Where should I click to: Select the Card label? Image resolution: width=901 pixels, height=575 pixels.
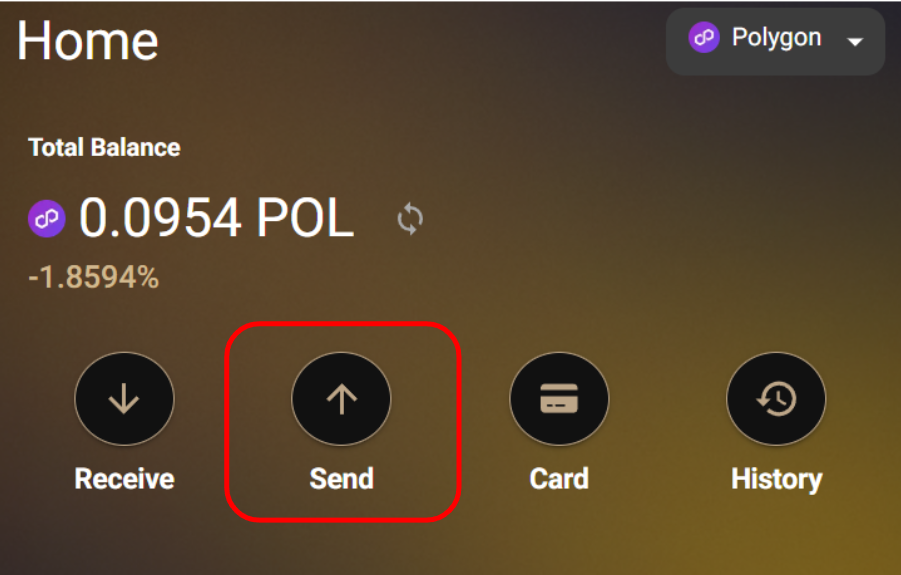click(x=559, y=478)
